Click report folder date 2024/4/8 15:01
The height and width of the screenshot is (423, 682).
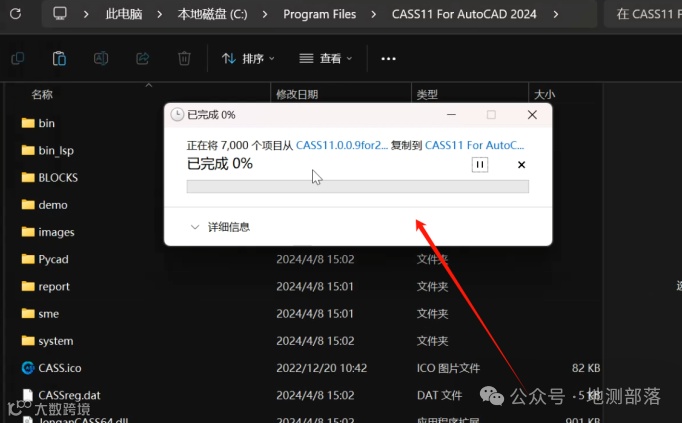click(315, 287)
